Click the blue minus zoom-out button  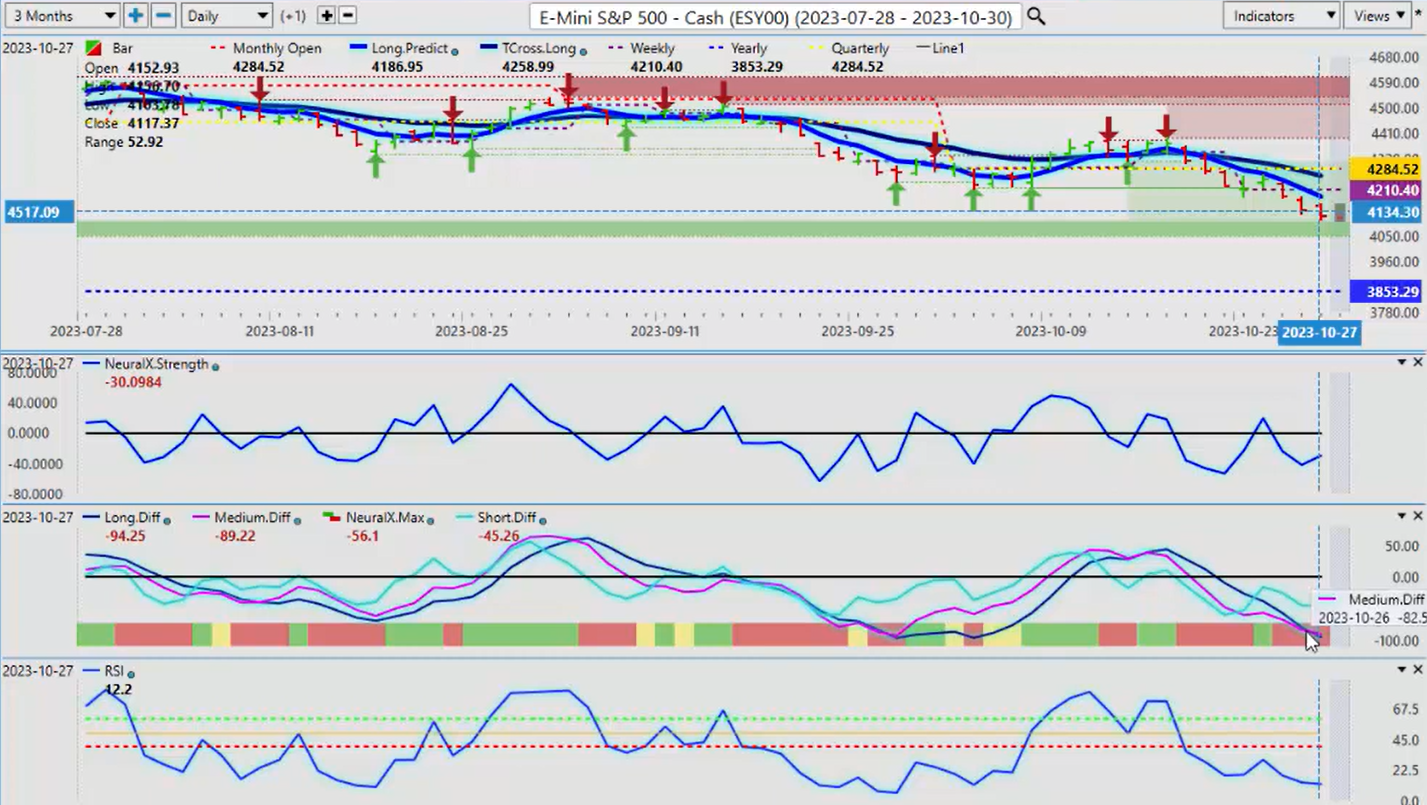[163, 16]
